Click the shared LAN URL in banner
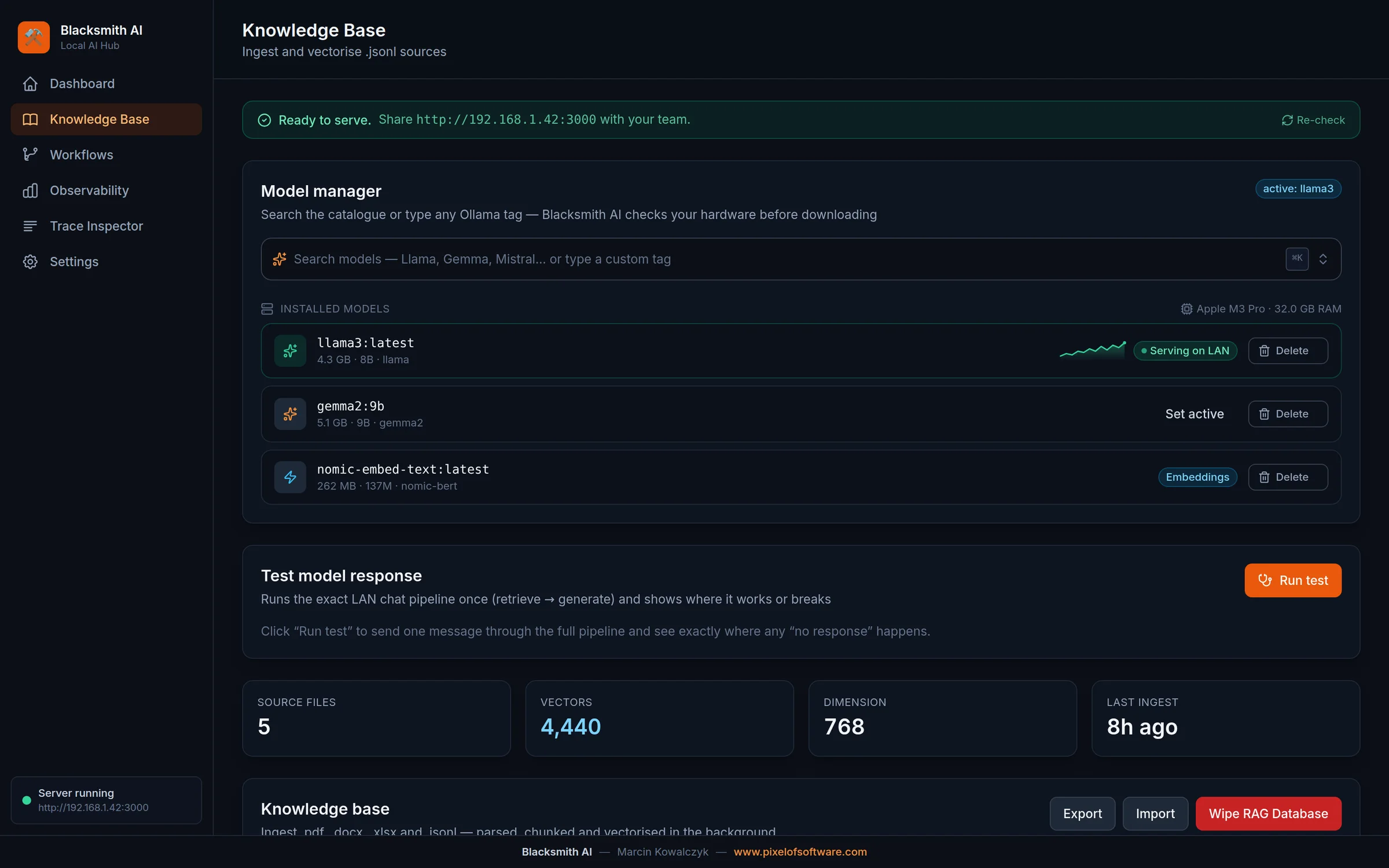Image resolution: width=1389 pixels, height=868 pixels. coord(506,119)
